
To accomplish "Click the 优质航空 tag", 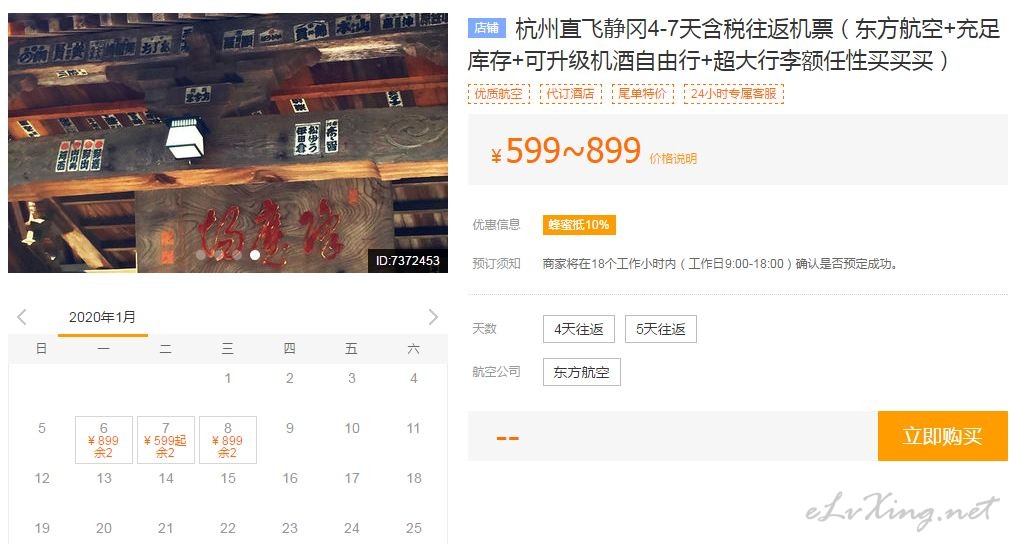I will tap(499, 93).
